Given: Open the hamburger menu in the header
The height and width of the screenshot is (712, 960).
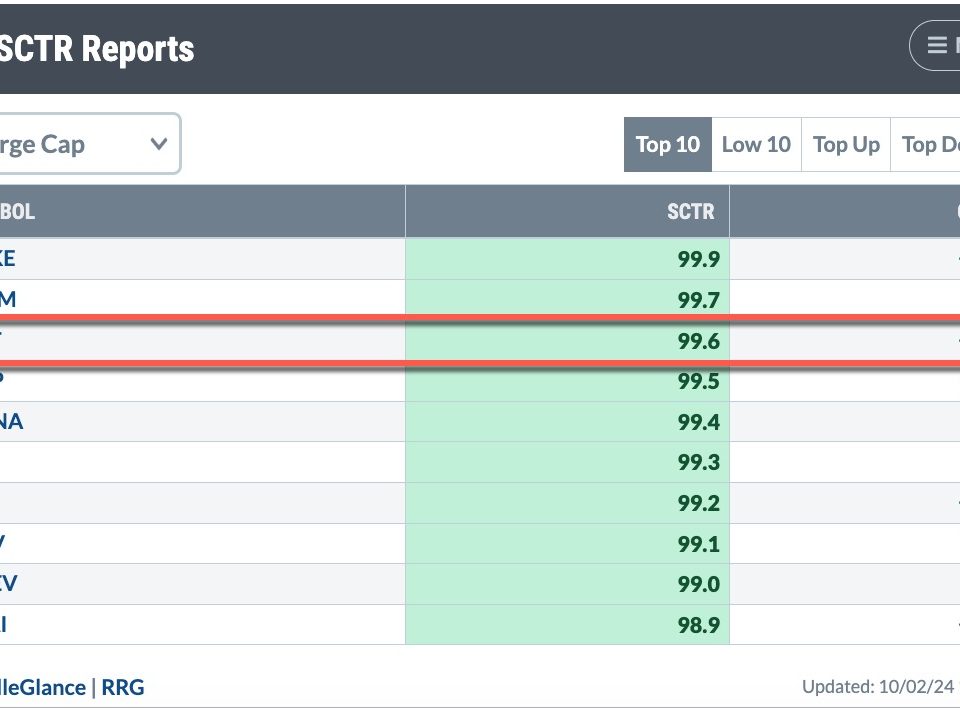Looking at the screenshot, I should [938, 46].
